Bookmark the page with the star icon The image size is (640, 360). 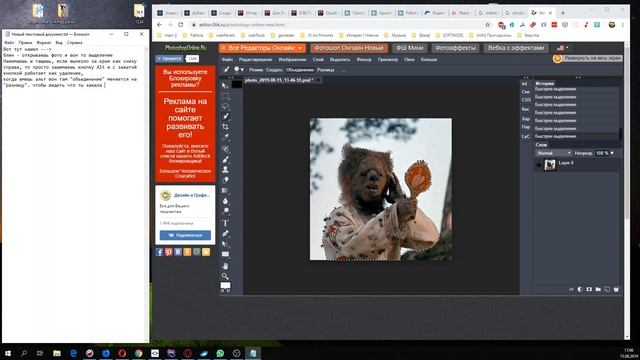(487, 24)
